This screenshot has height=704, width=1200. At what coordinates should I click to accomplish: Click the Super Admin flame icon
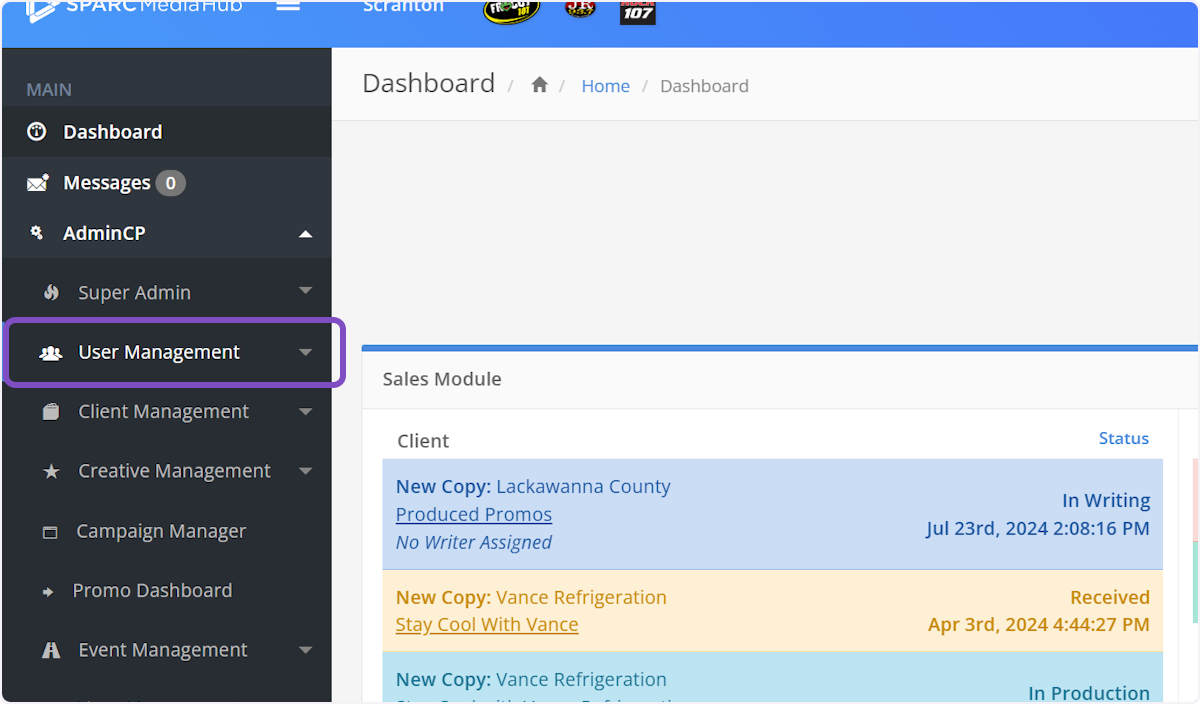tap(52, 293)
